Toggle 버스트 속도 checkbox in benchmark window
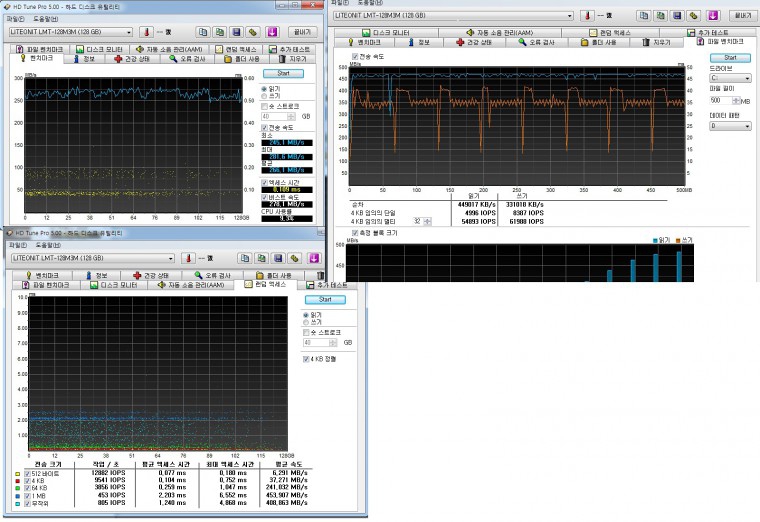Screen dimensions: 760x522 [265, 198]
